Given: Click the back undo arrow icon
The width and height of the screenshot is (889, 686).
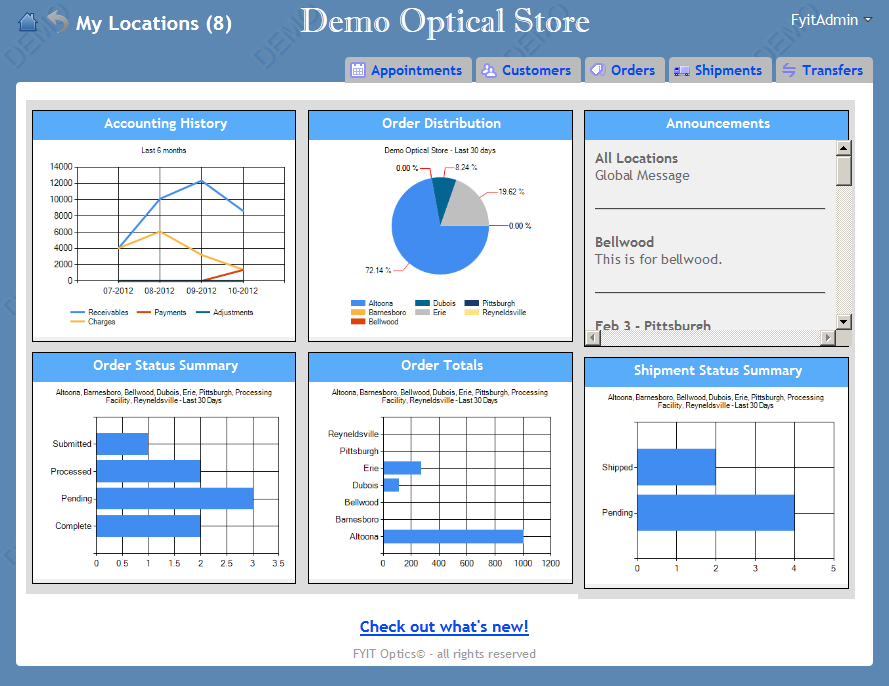Looking at the screenshot, I should 57,22.
